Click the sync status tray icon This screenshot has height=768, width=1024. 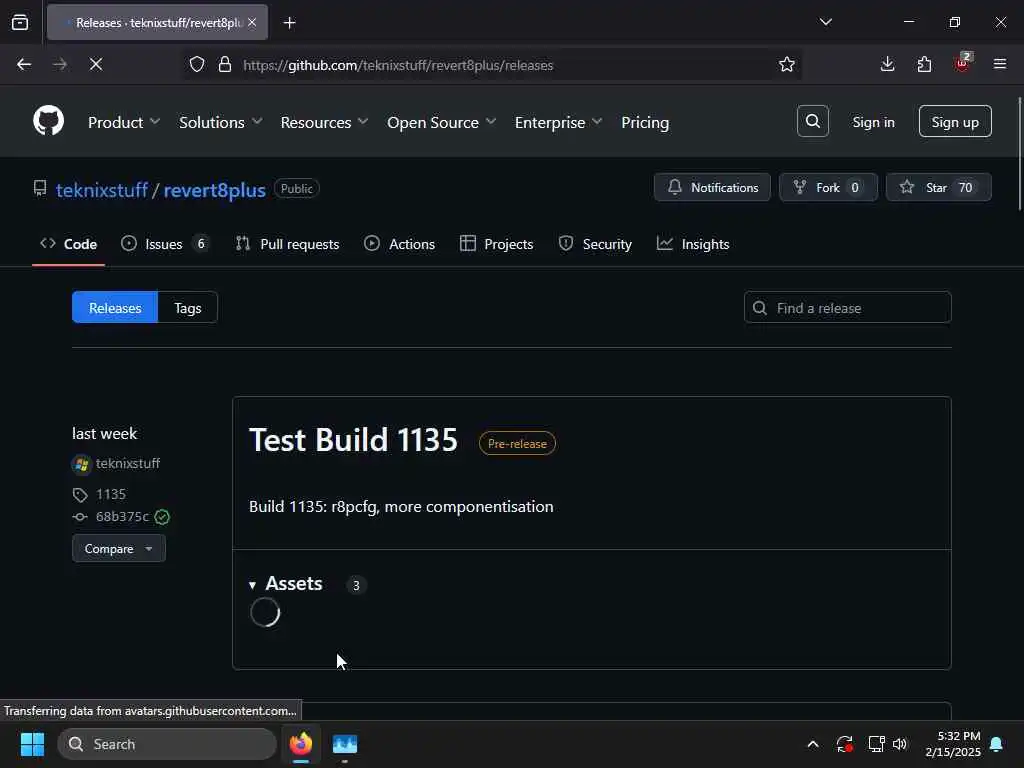coord(844,744)
